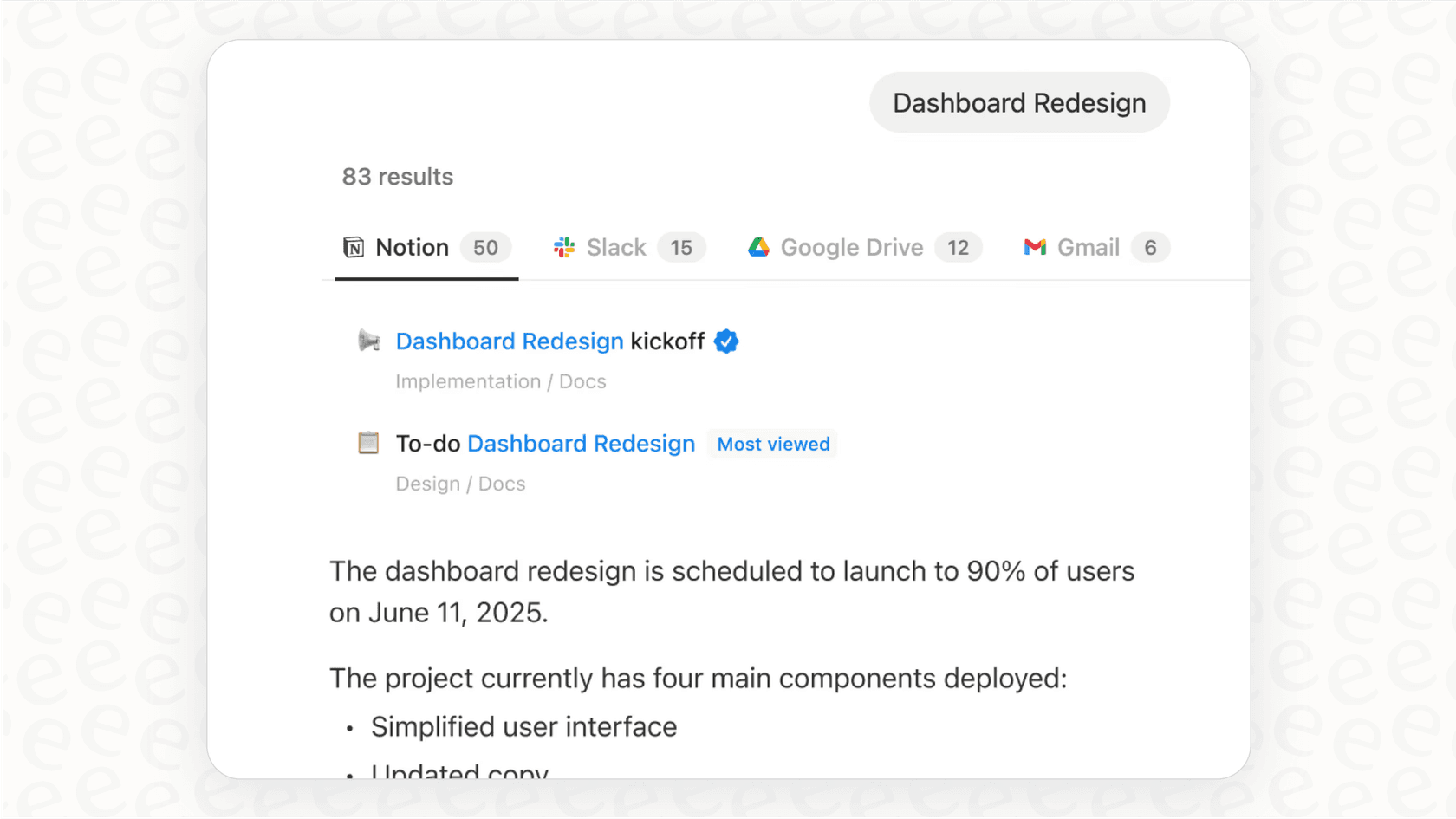Open the Gmail results tab
1456x819 pixels.
coord(1088,247)
